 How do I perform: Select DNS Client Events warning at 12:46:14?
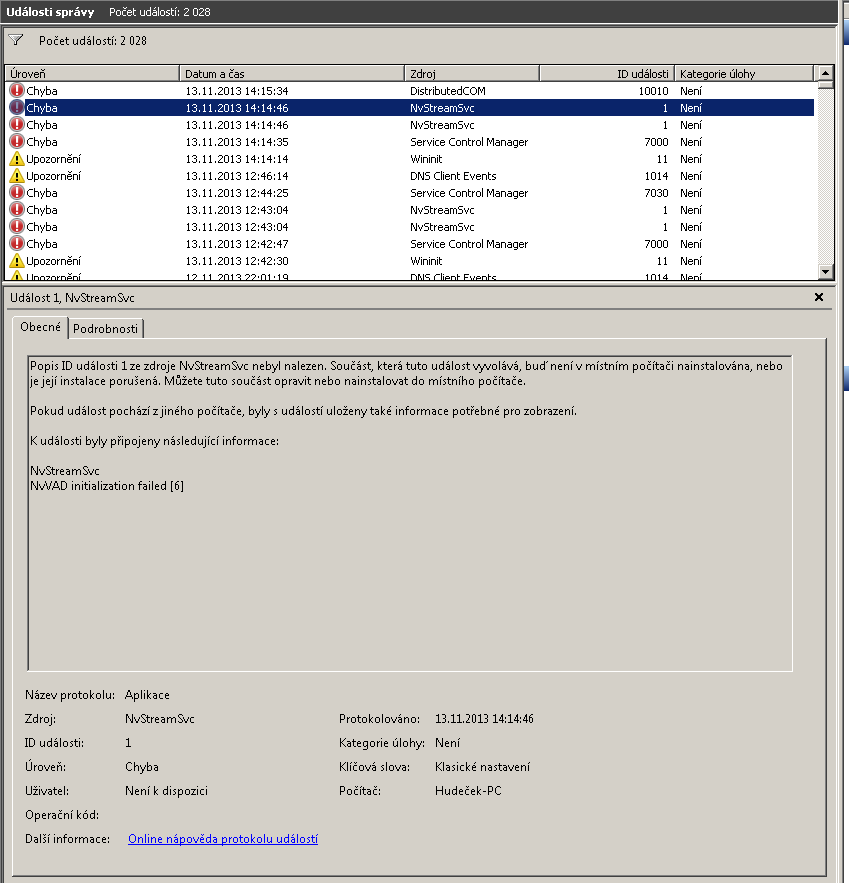(x=411, y=176)
